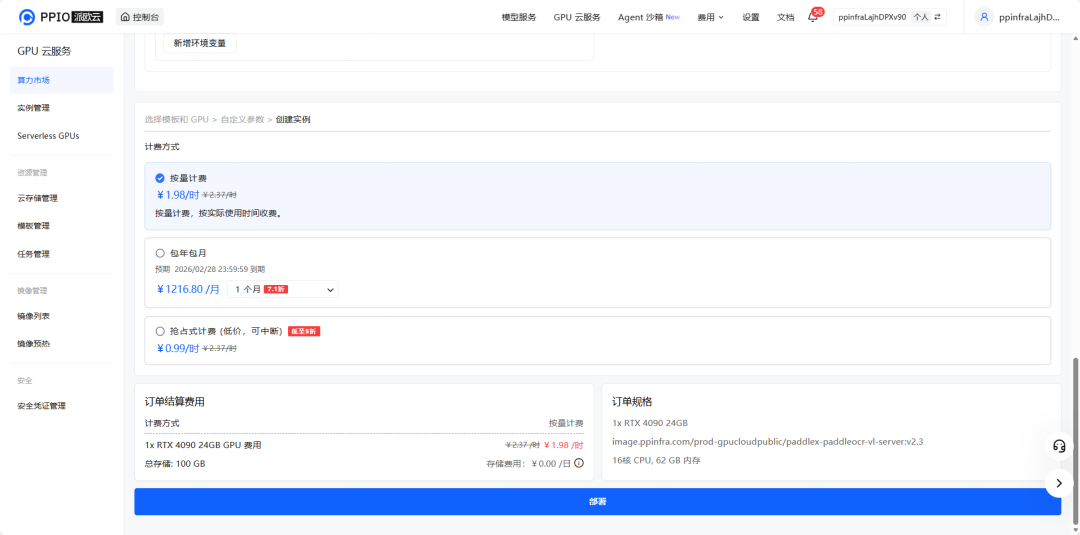Open 实例管理 in the sidebar
The height and width of the screenshot is (535, 1080).
(x=33, y=108)
